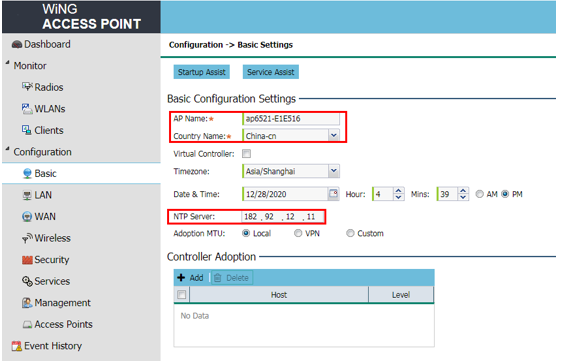This screenshot has width=577, height=361.
Task: Select the Radios monitor icon
Action: pyautogui.click(x=27, y=87)
